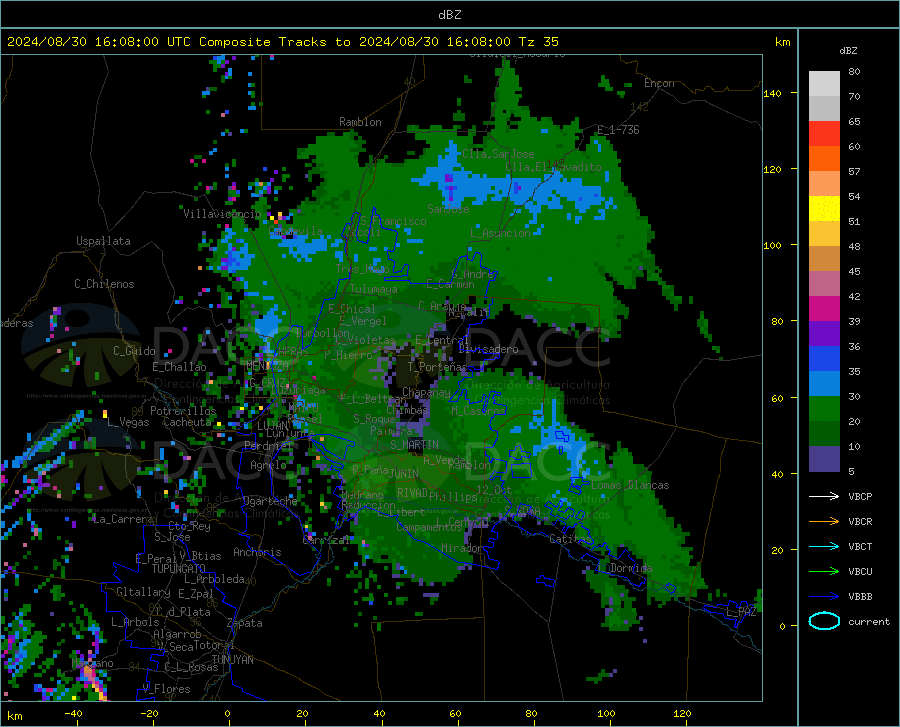The height and width of the screenshot is (727, 900).
Task: Click the TUPUNGATO label
Action: point(179,569)
